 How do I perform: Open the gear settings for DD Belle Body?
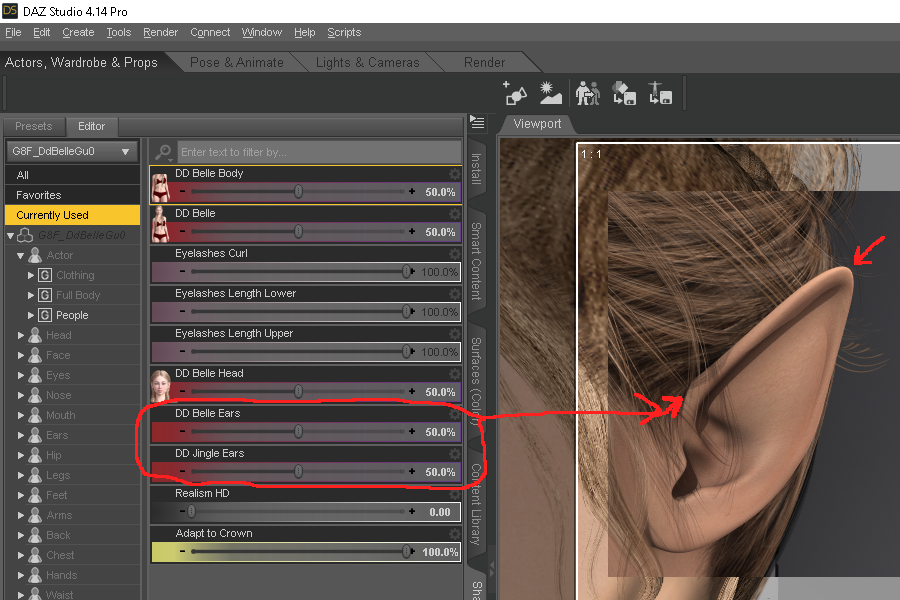coord(455,173)
